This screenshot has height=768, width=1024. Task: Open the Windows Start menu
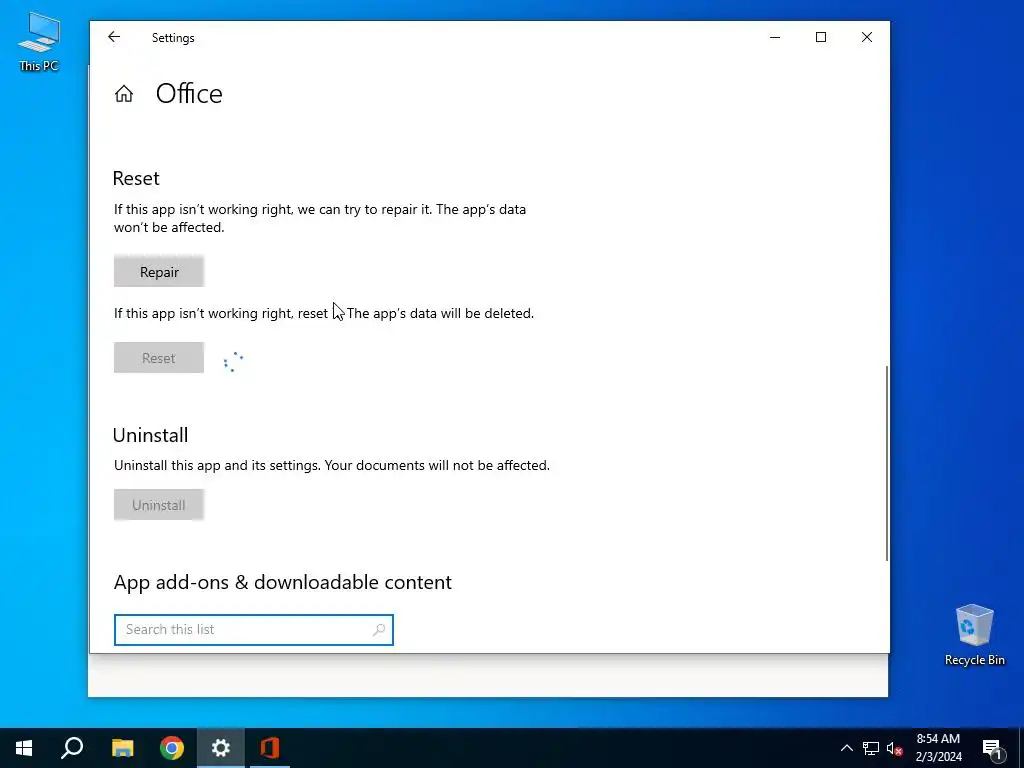pos(24,748)
